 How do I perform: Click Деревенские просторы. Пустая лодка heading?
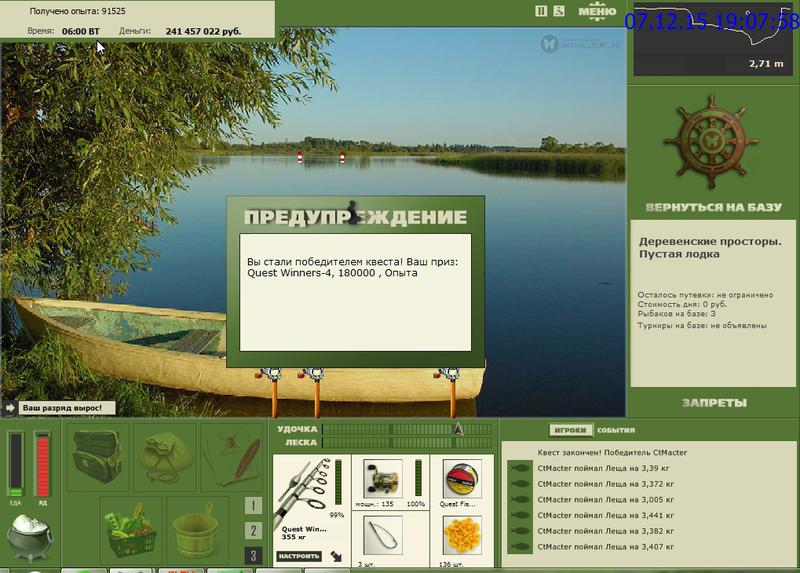tap(710, 247)
